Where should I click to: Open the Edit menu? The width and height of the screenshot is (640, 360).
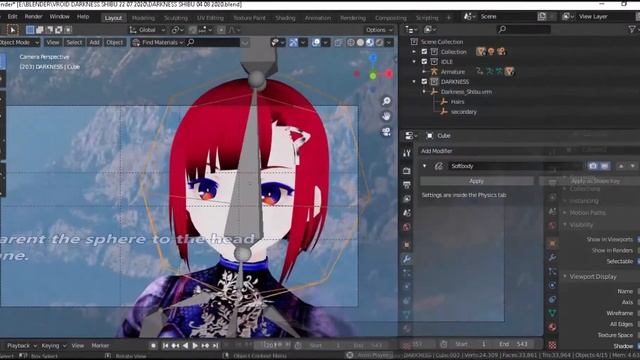(12, 17)
